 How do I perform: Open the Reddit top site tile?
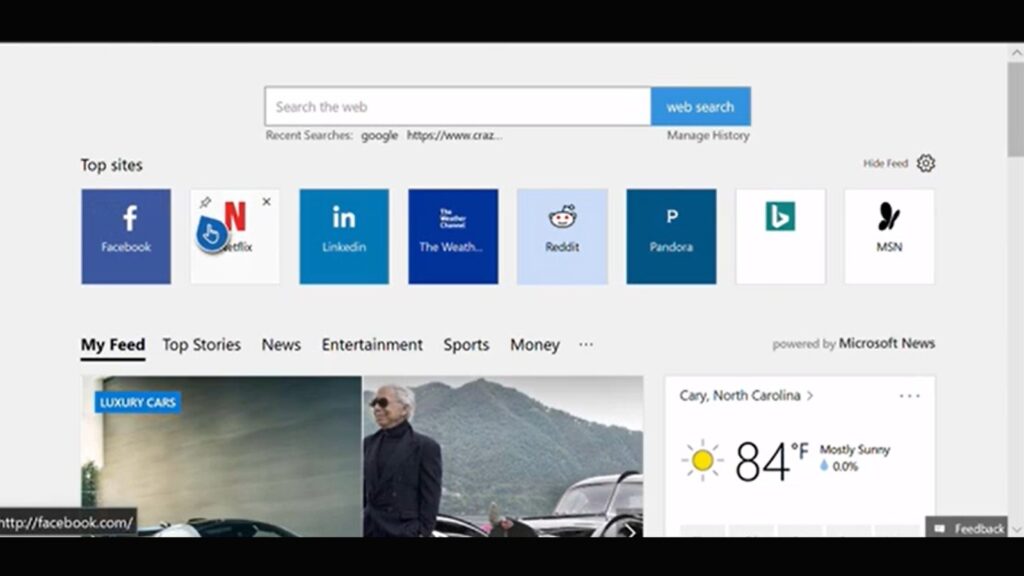pyautogui.click(x=562, y=236)
